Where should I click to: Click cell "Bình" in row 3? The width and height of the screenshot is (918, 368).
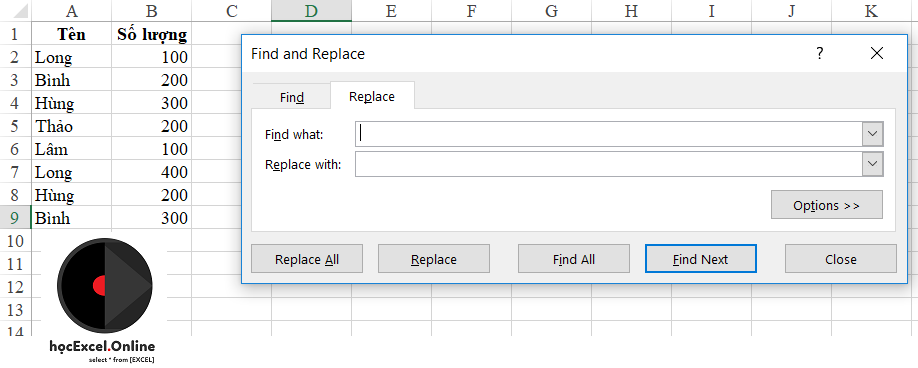[x=71, y=80]
